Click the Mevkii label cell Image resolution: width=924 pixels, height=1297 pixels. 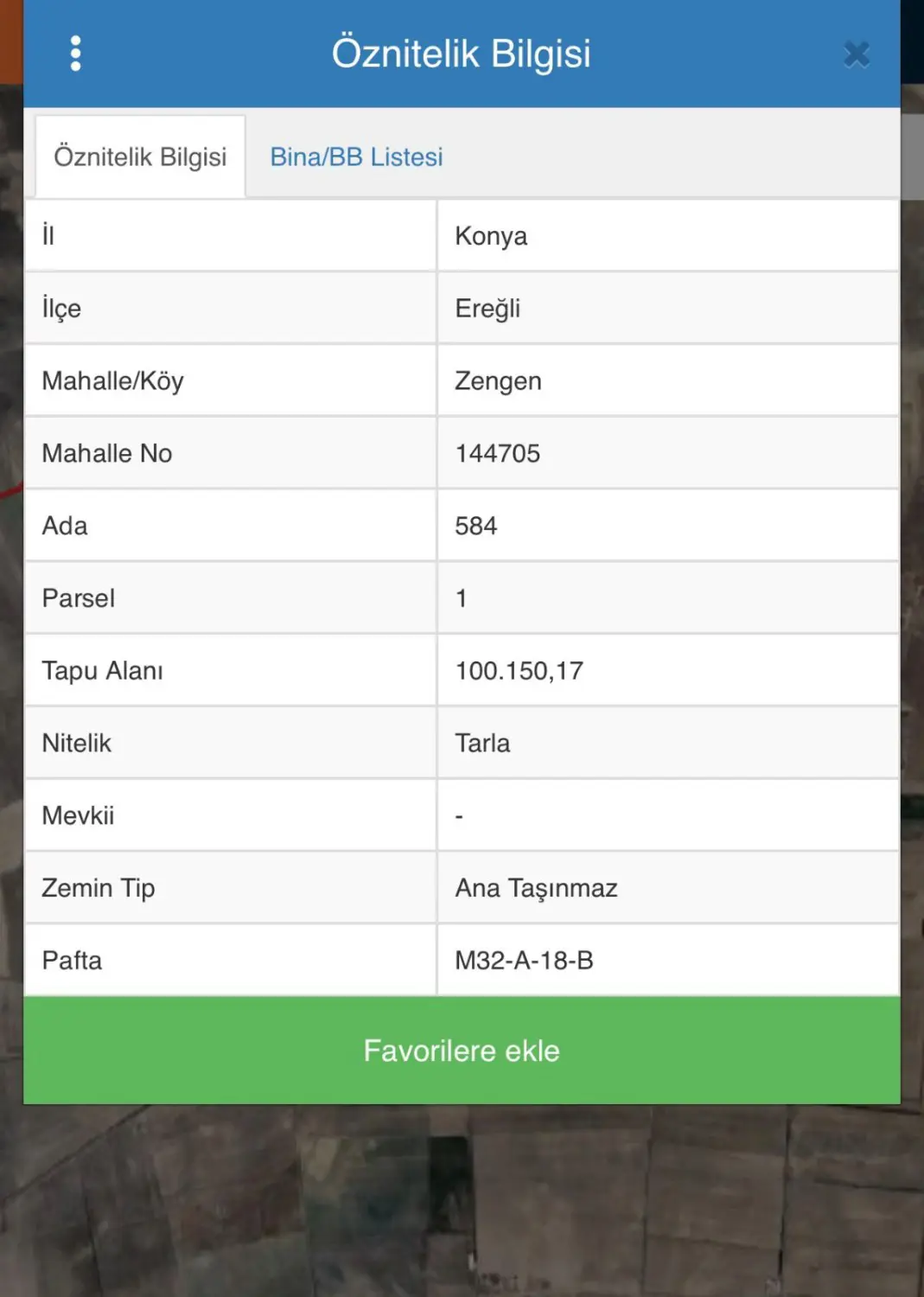pos(231,815)
